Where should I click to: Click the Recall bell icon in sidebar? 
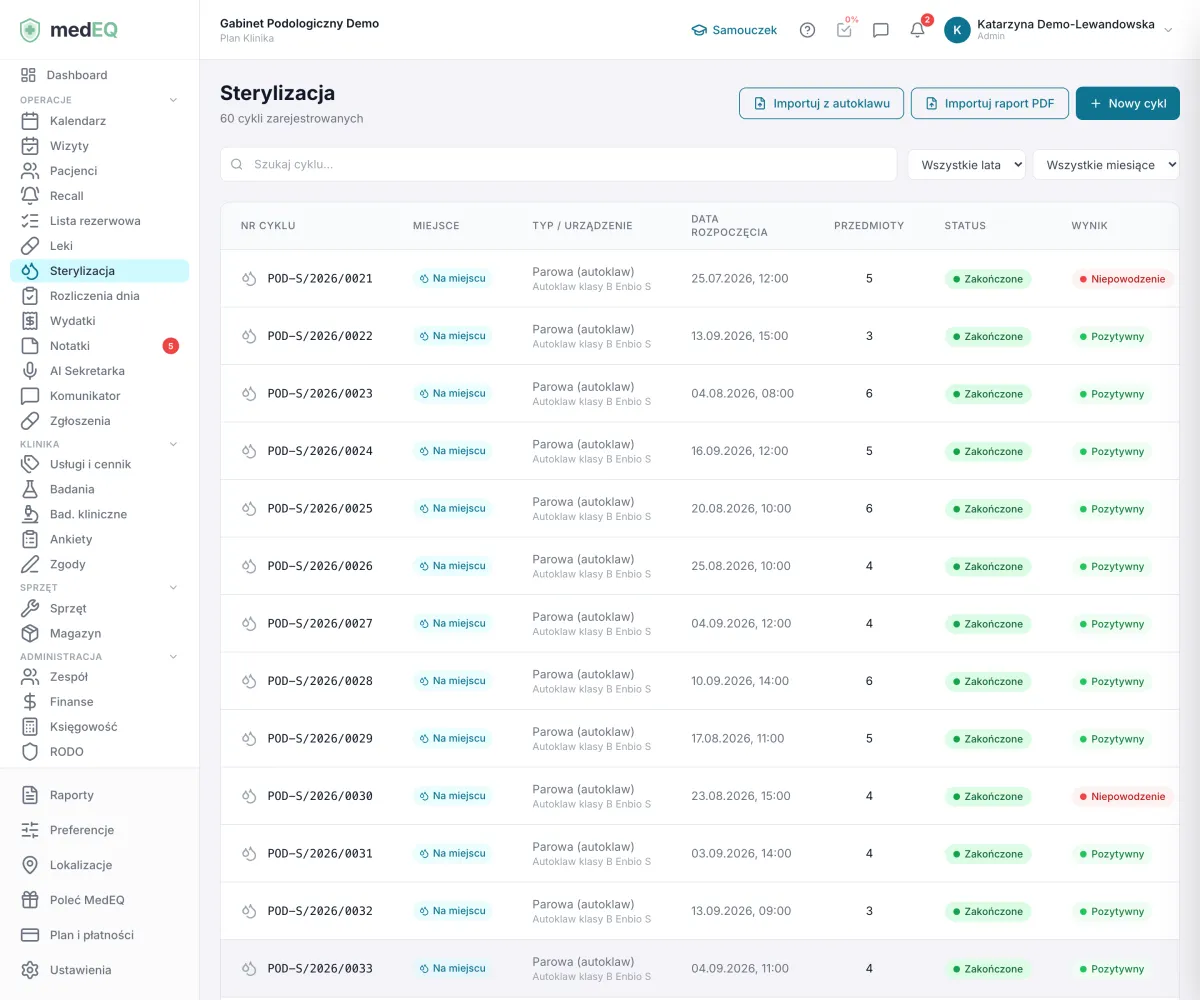click(x=30, y=196)
